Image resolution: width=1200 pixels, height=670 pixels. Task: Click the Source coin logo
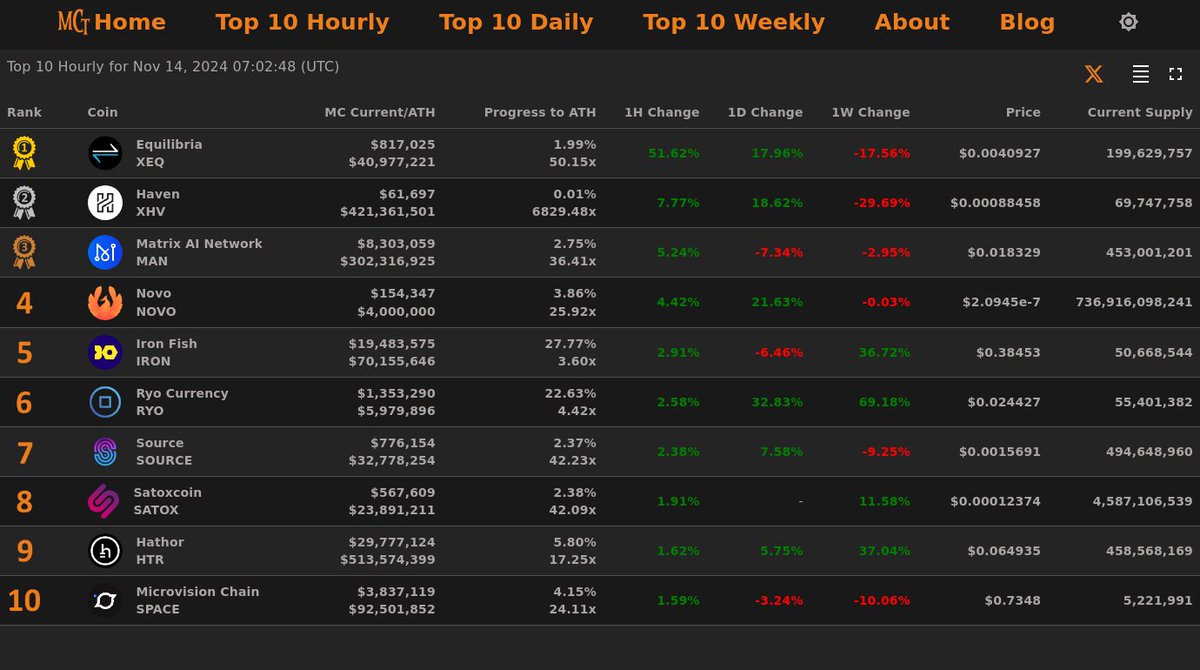(x=105, y=452)
